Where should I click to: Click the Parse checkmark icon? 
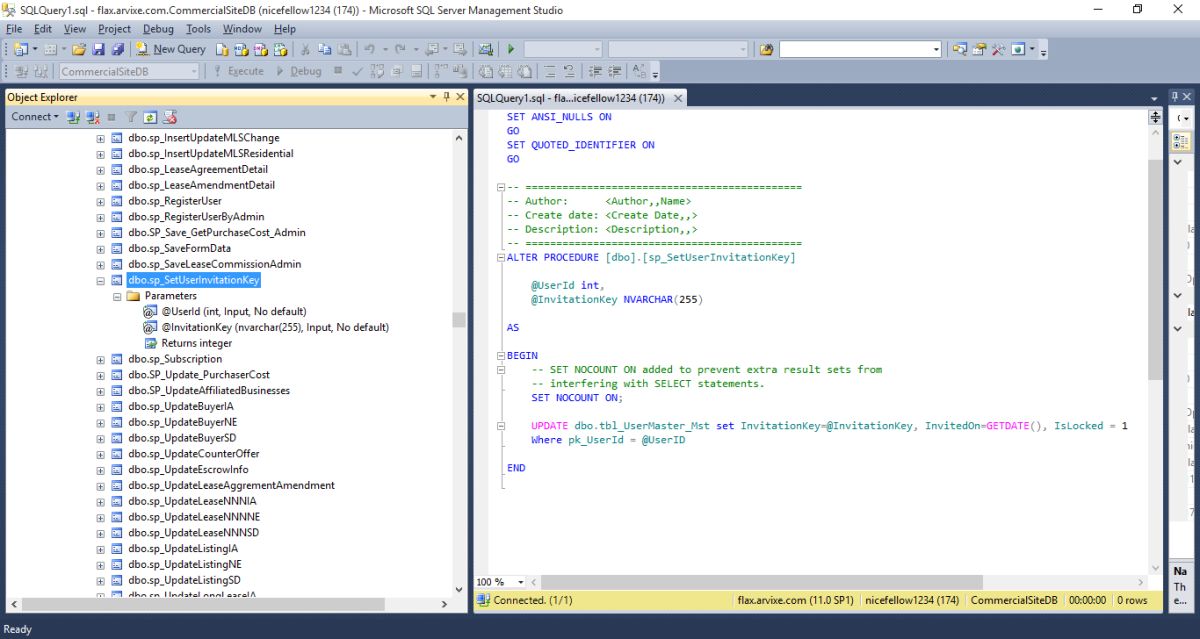(357, 71)
